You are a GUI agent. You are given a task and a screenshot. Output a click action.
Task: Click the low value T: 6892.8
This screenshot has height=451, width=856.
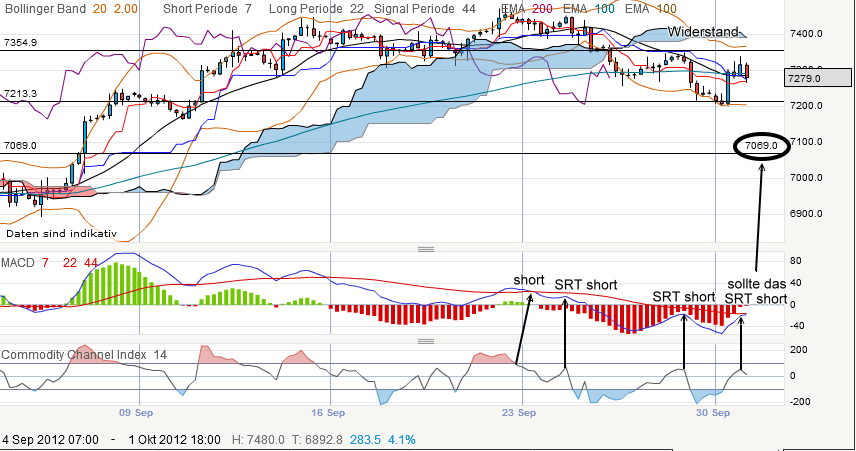317,440
